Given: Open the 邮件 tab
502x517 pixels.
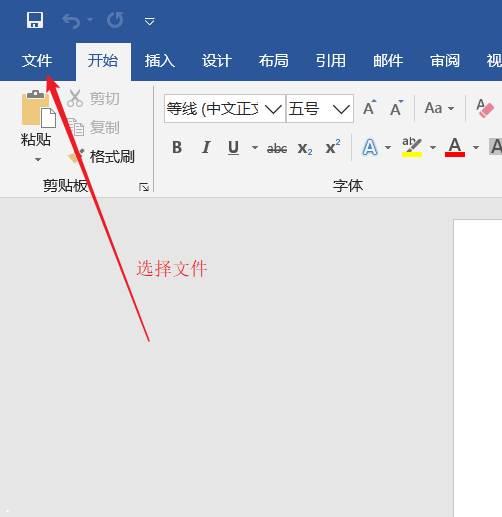Looking at the screenshot, I should [388, 61].
